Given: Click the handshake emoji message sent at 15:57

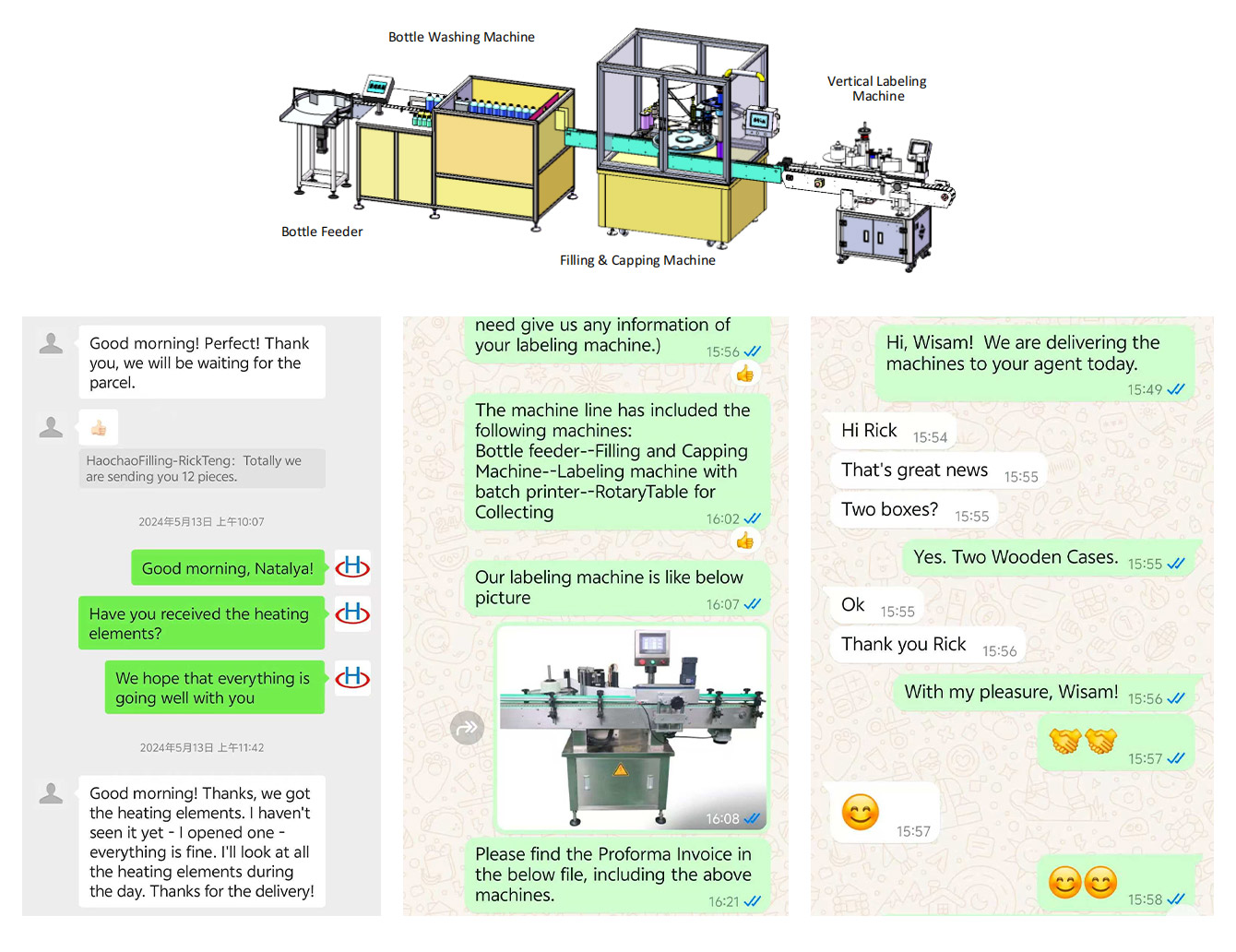Looking at the screenshot, I should click(1084, 741).
